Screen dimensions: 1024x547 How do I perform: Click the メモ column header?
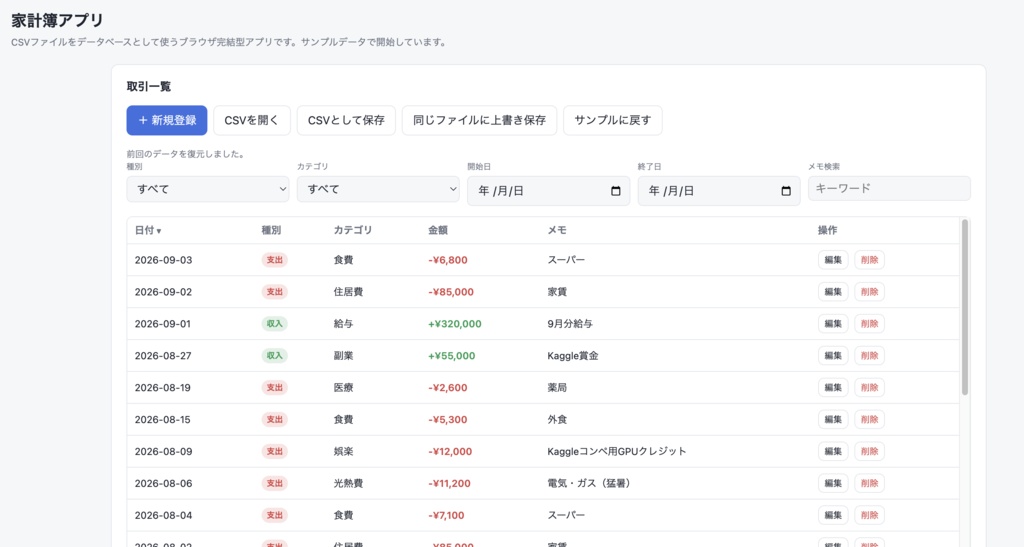557,230
